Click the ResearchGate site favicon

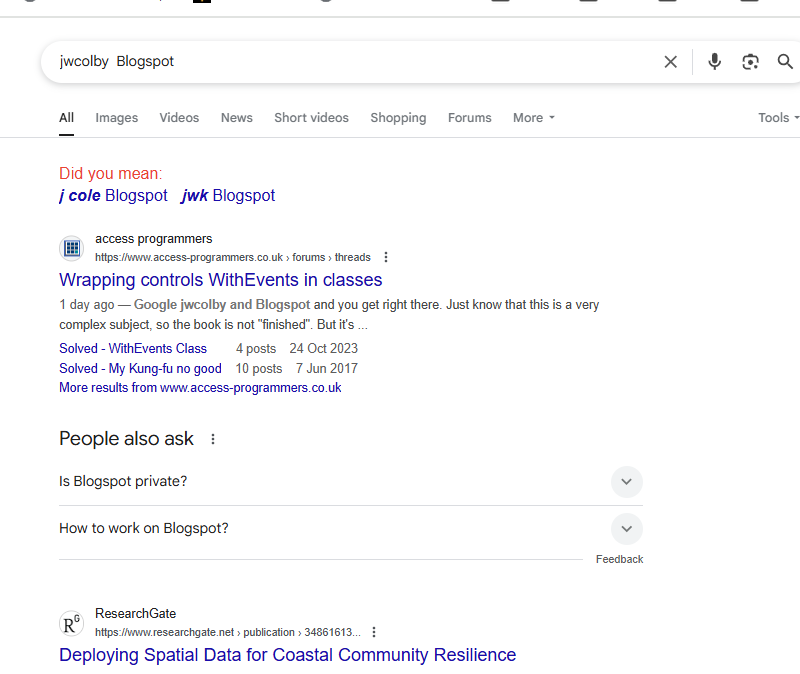[71, 623]
